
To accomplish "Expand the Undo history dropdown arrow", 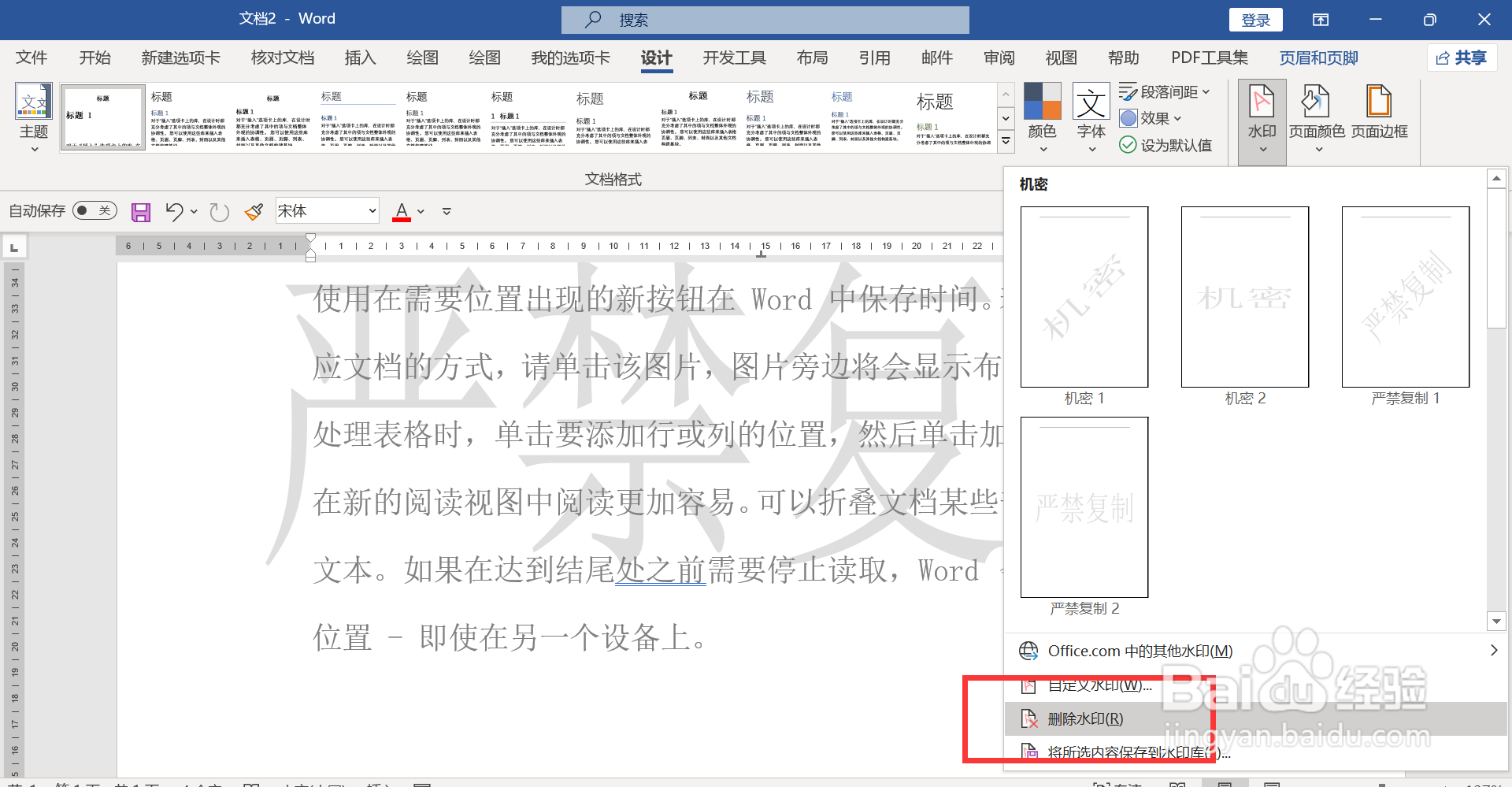I will [194, 211].
